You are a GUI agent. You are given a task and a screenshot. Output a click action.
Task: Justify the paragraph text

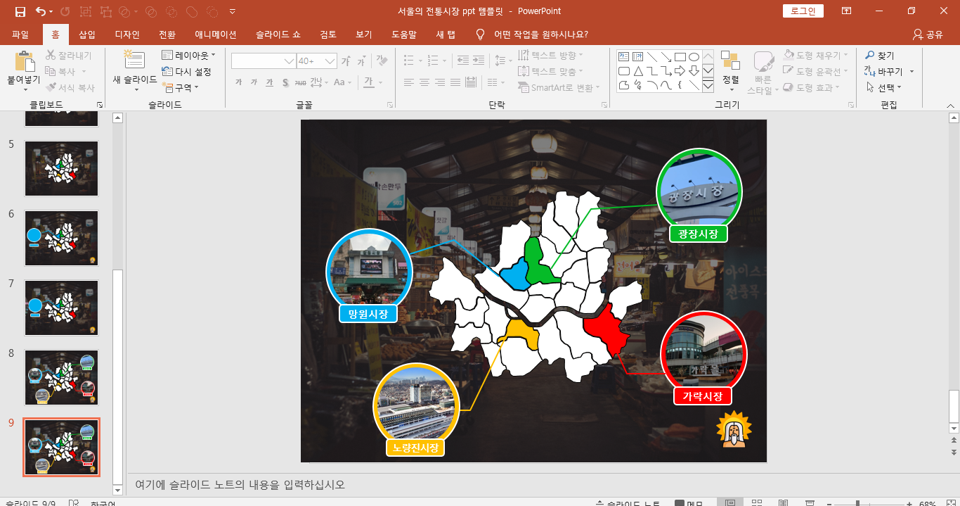(455, 82)
